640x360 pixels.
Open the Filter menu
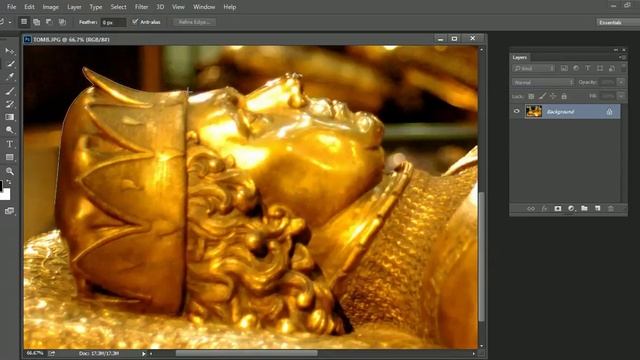click(x=142, y=7)
